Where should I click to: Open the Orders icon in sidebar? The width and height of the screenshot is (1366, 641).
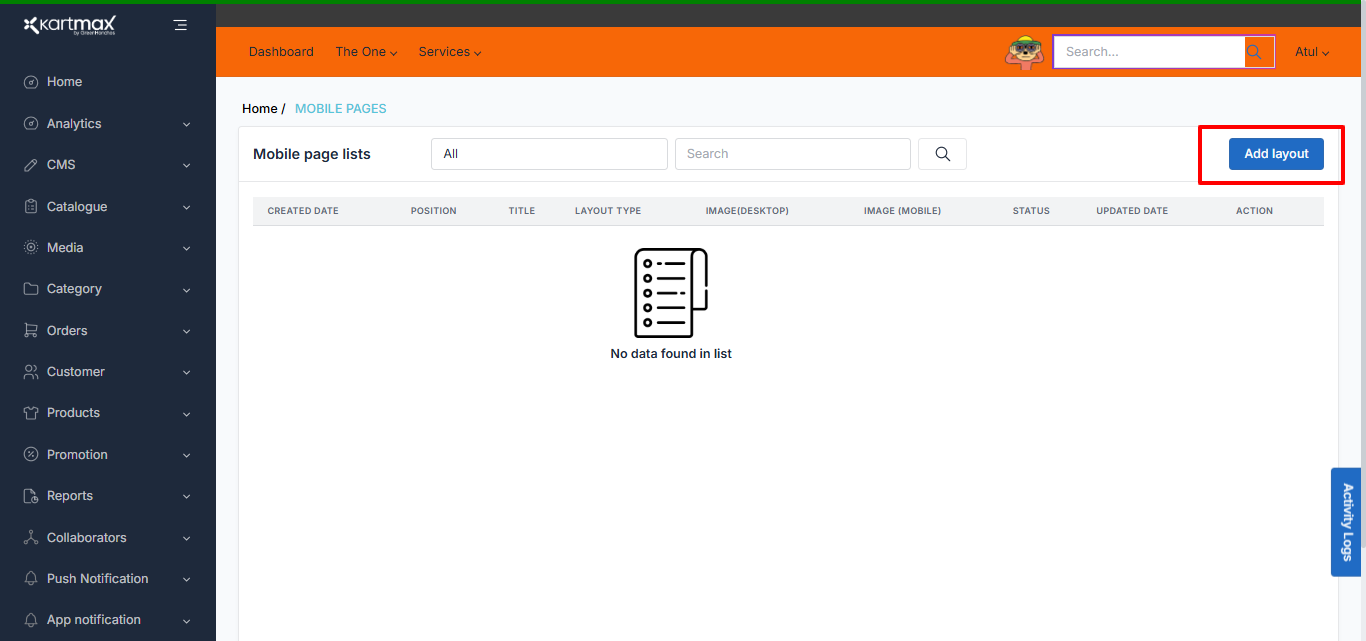tap(29, 330)
